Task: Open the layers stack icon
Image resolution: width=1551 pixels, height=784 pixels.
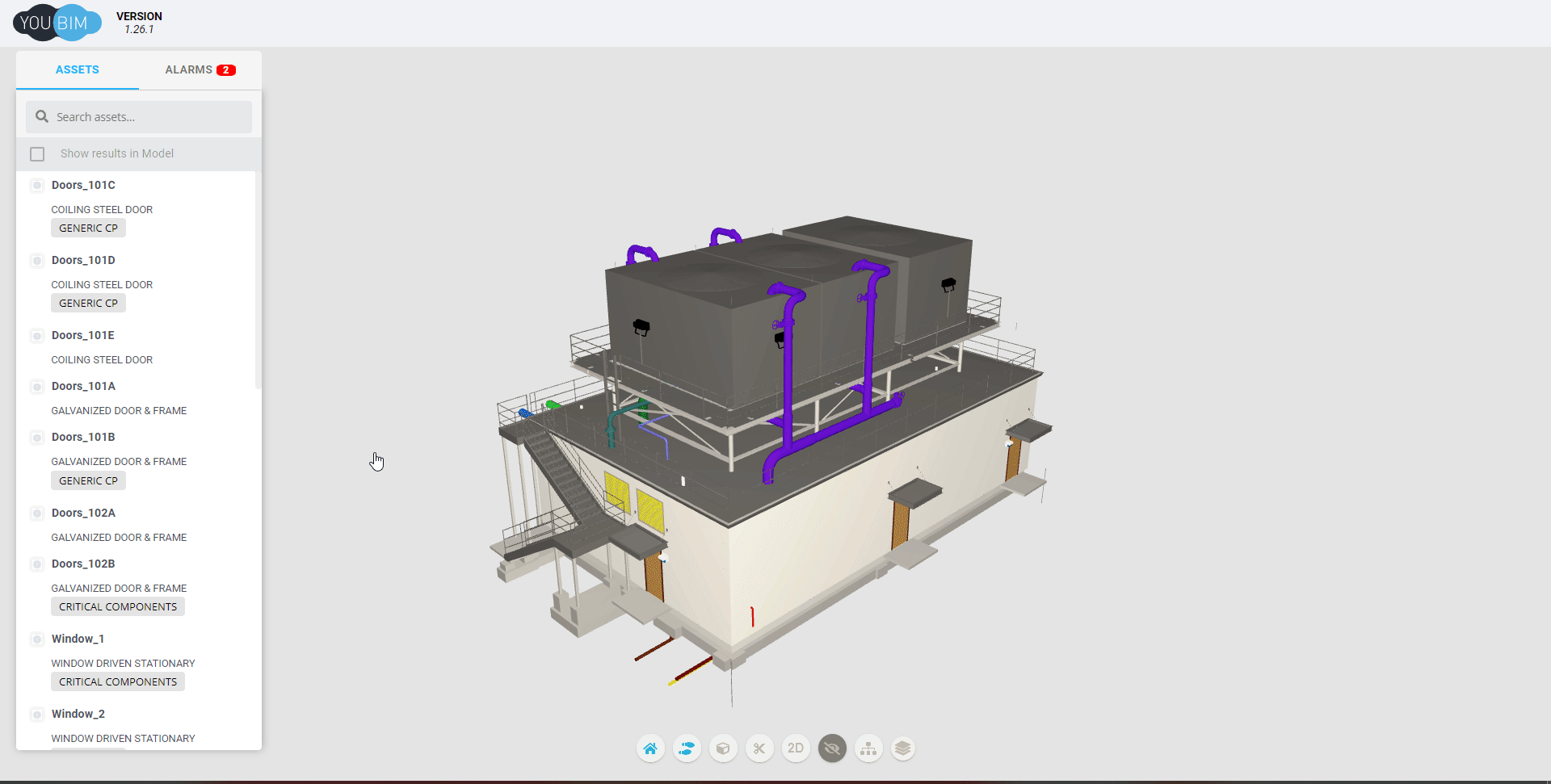Action: point(903,748)
